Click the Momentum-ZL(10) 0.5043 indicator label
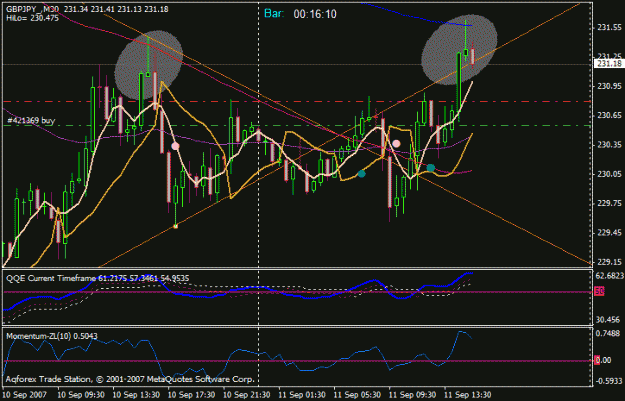Screen dimensions: 625x401 [x=52, y=336]
